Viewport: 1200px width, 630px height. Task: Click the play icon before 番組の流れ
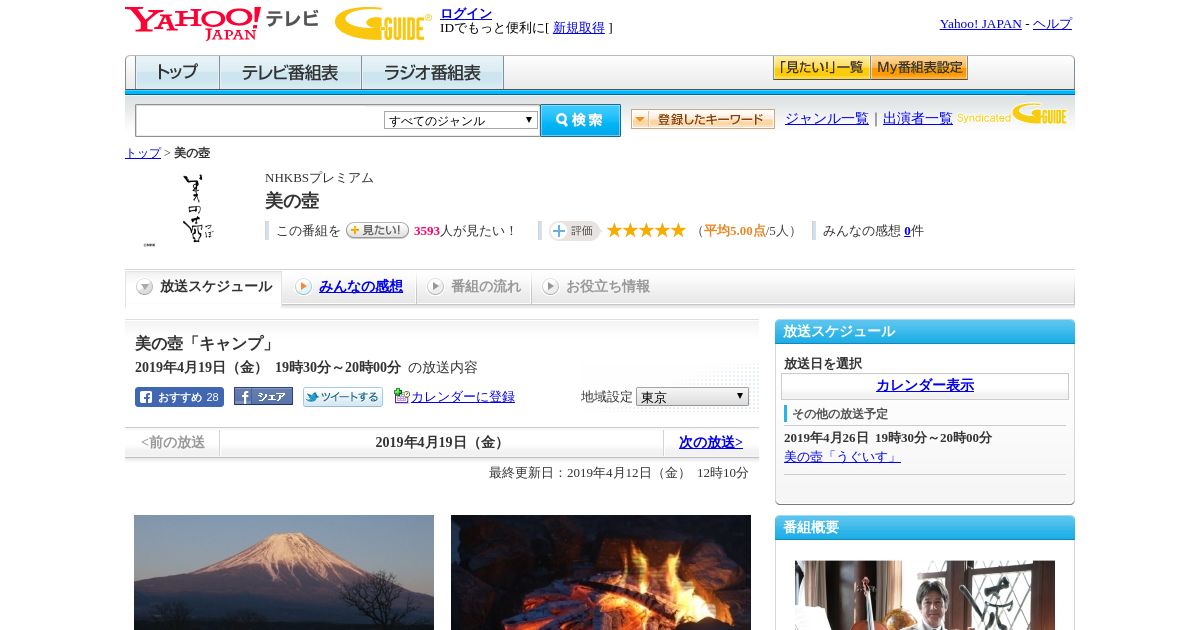(x=435, y=287)
